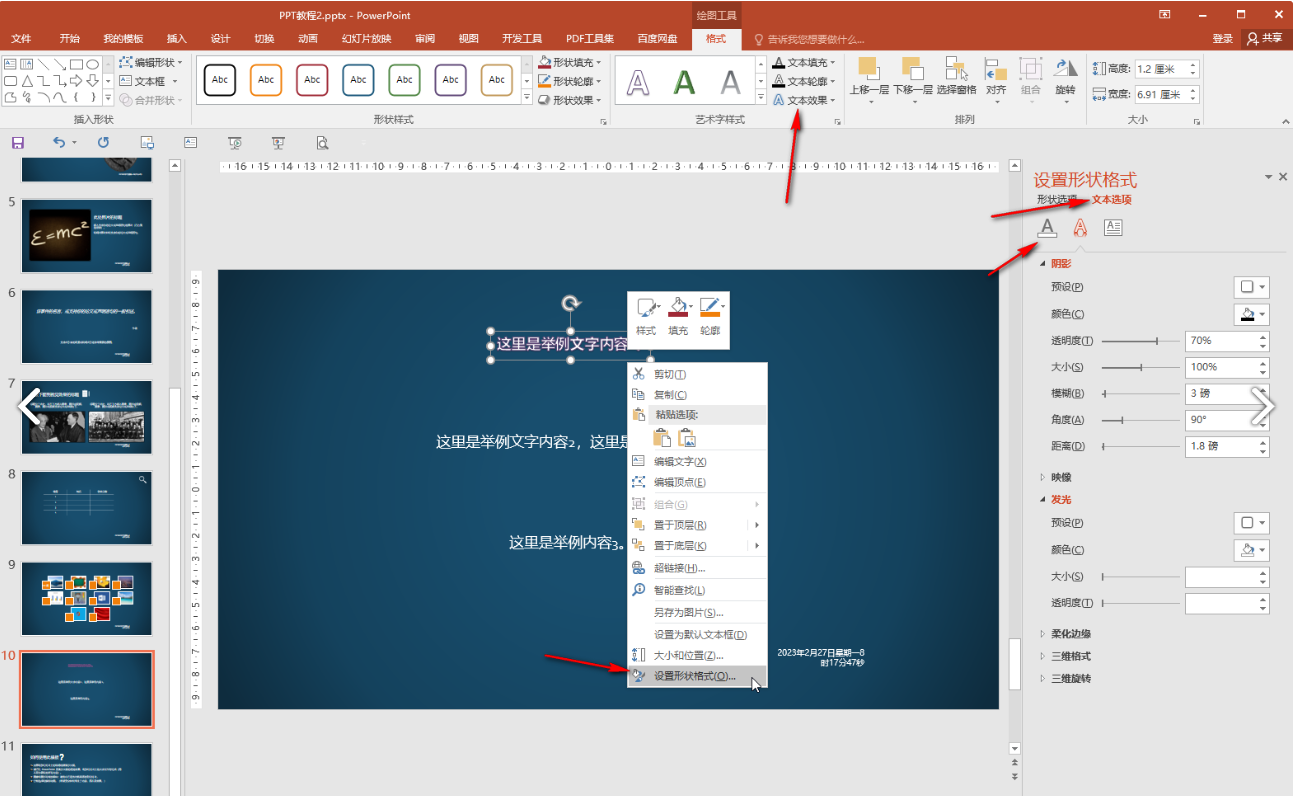The image size is (1295, 796).
Task: Click the 透明度 transparency slider under 阴影
Action: click(x=1139, y=341)
